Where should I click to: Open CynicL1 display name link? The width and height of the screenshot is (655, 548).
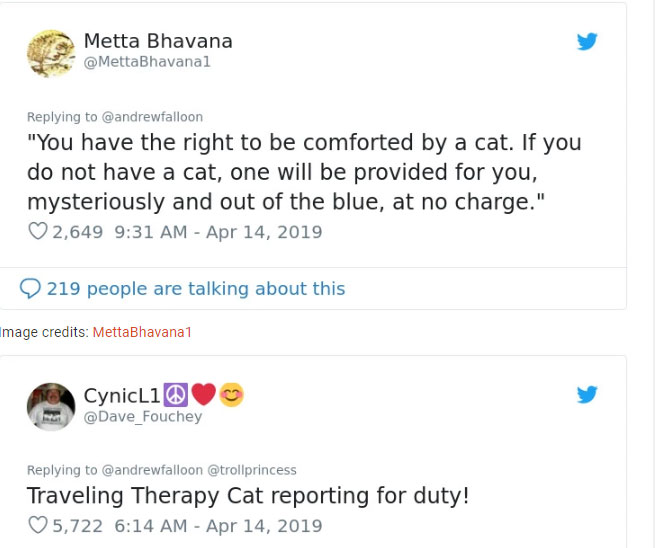tap(116, 395)
